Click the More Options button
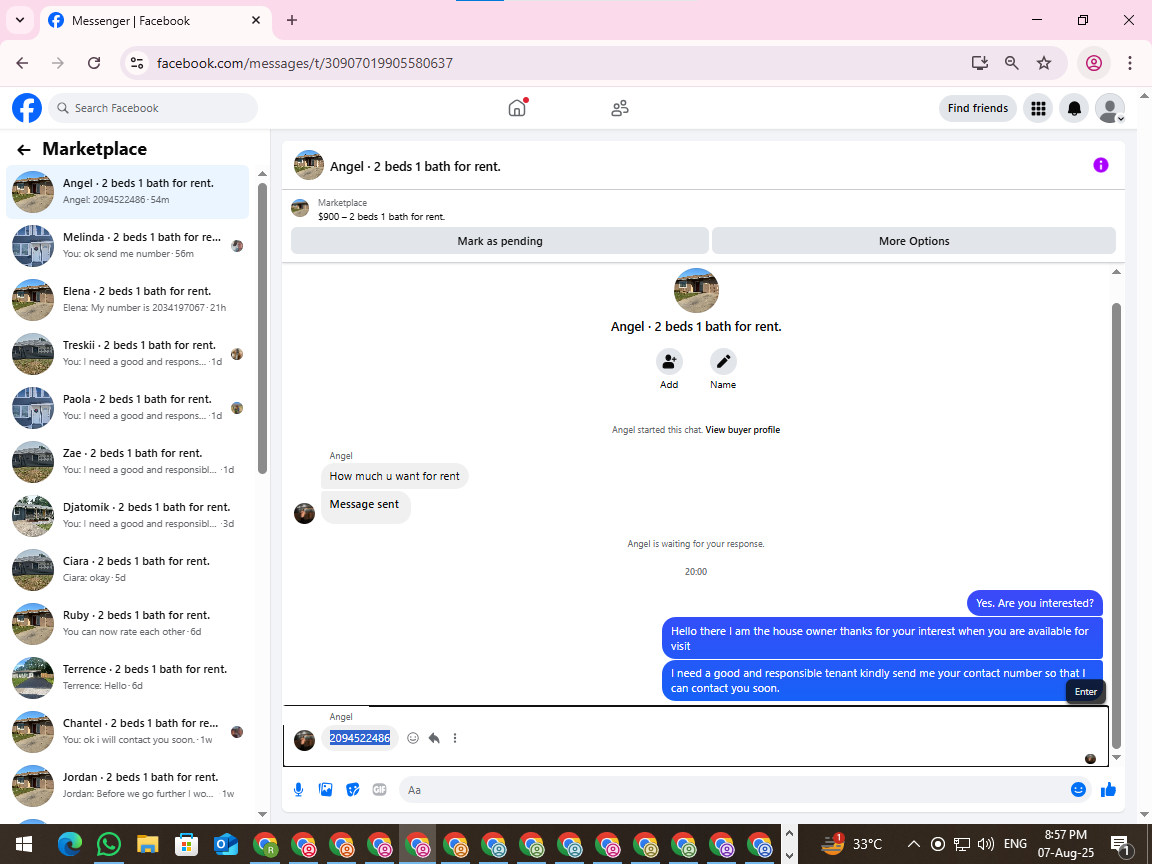 914,241
